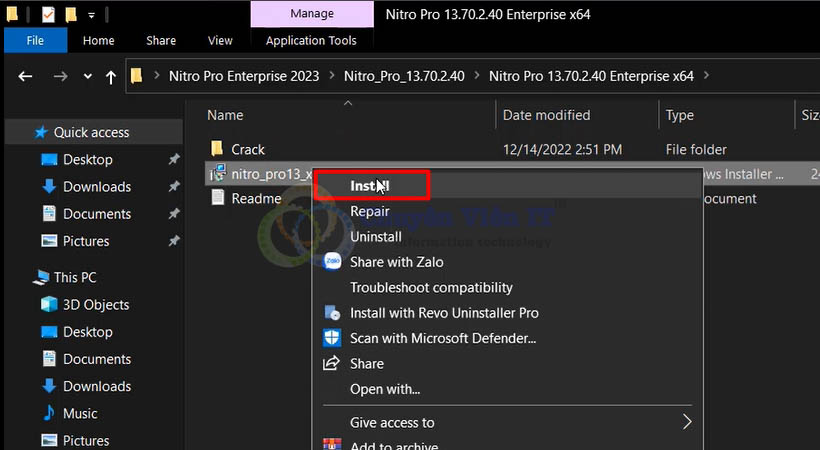Click the address bar folder icon
Image resolution: width=820 pixels, height=450 pixels.
[x=136, y=76]
